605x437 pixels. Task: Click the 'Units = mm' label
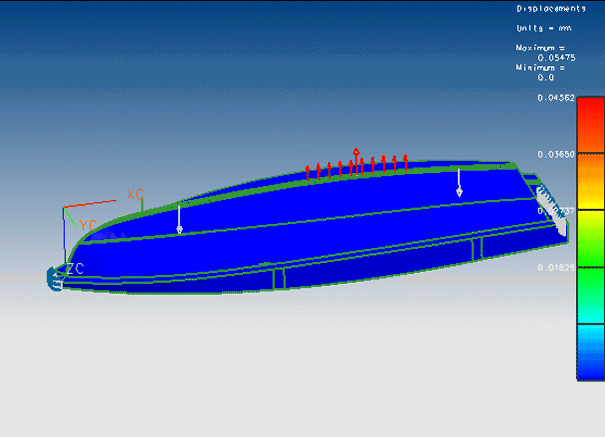[x=544, y=28]
